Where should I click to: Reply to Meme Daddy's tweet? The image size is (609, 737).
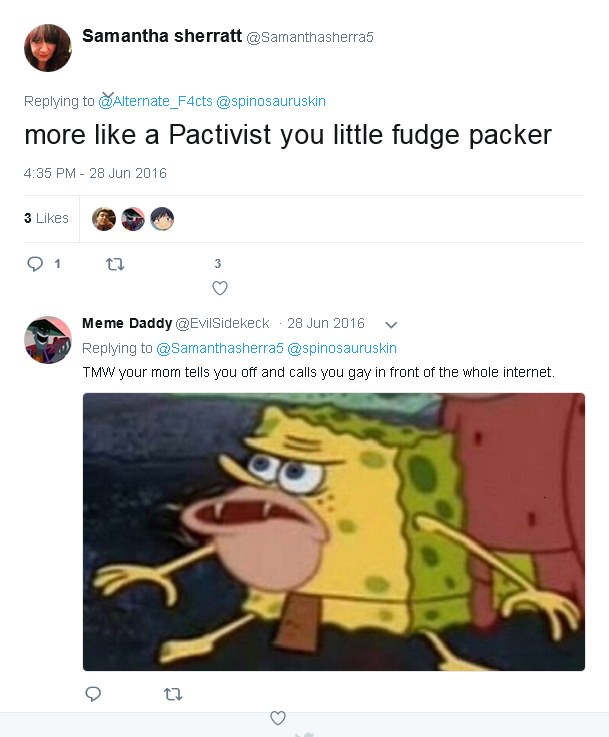click(x=93, y=694)
